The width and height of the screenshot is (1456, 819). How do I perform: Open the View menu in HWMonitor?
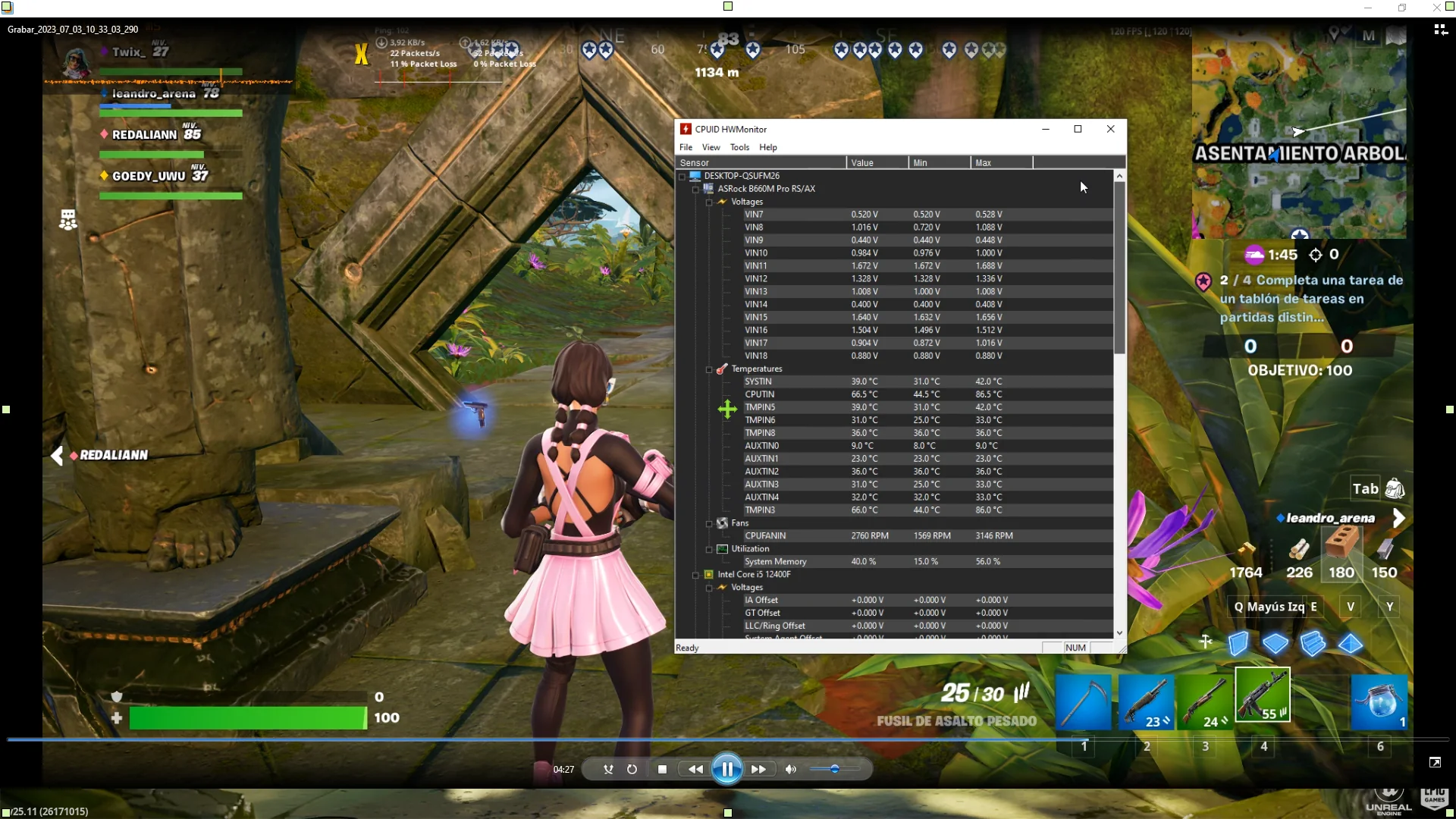[x=711, y=147]
